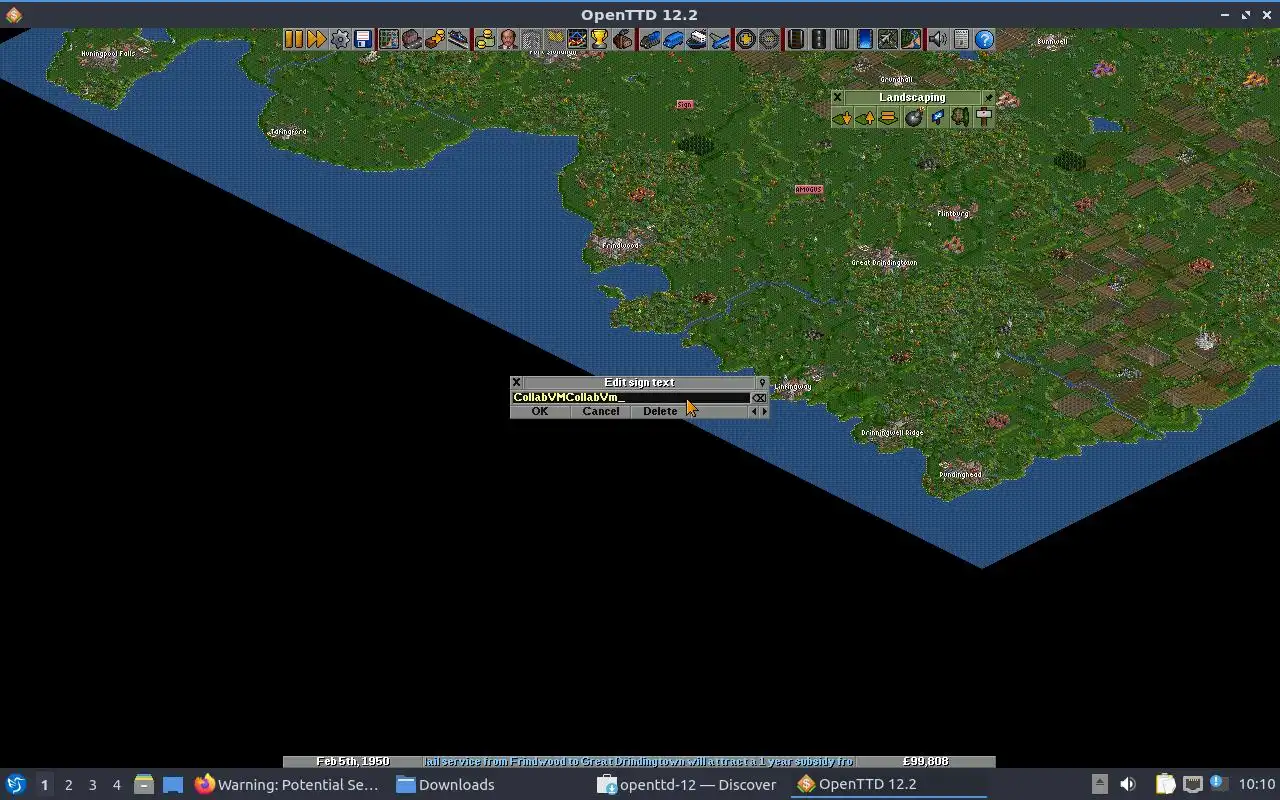1280x800 pixels.
Task: Open the road construction toolbar icon
Action: tap(819, 39)
